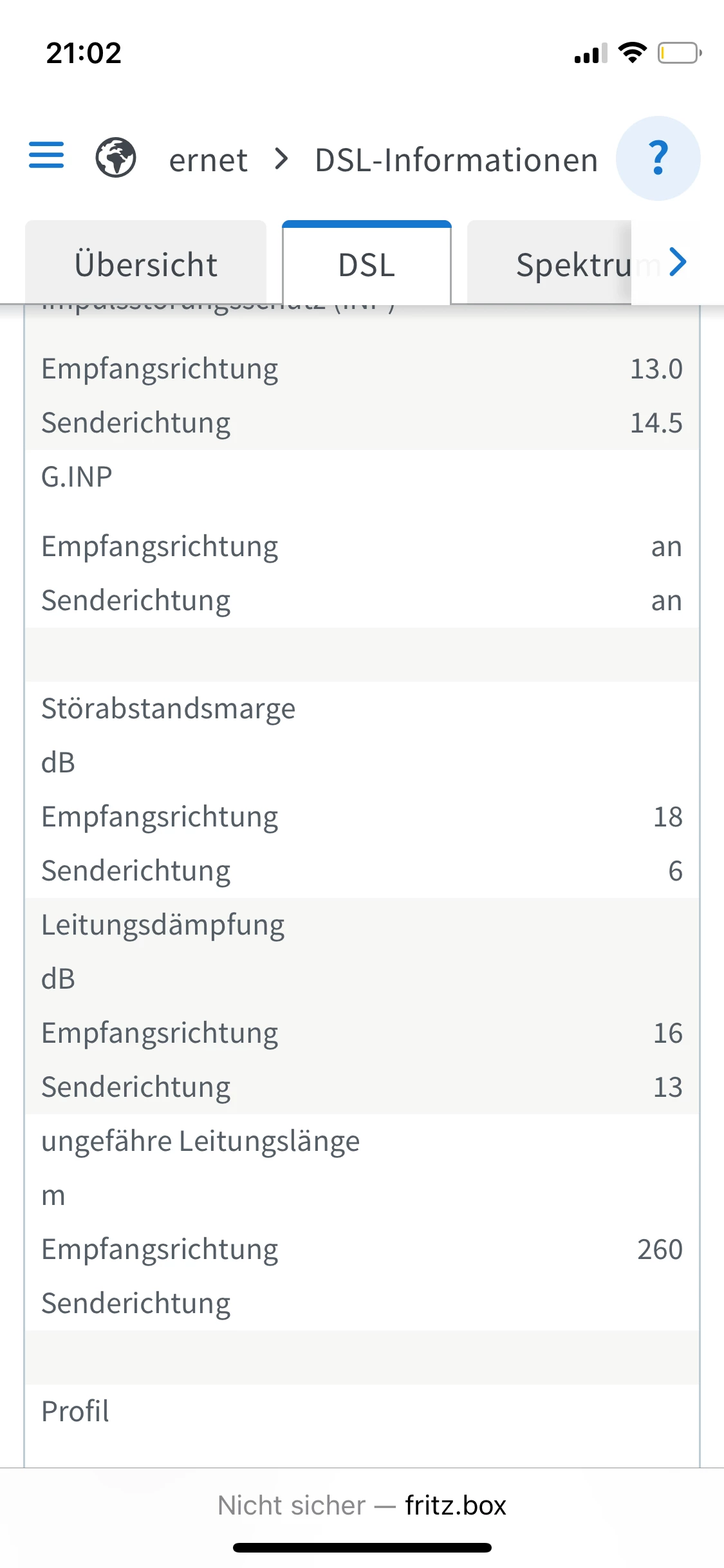This screenshot has height=1568, width=724.
Task: Tap the Störabstandsmarge row heading
Action: pyautogui.click(x=169, y=709)
